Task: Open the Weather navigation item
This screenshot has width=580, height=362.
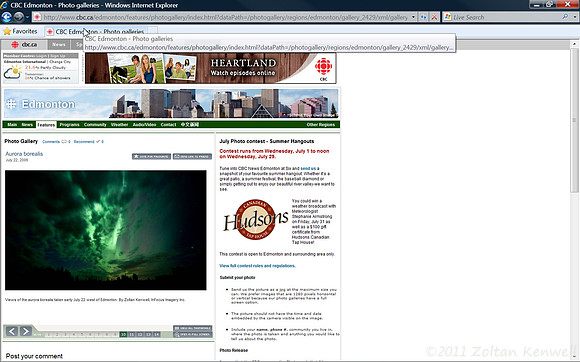Action: 119,125
